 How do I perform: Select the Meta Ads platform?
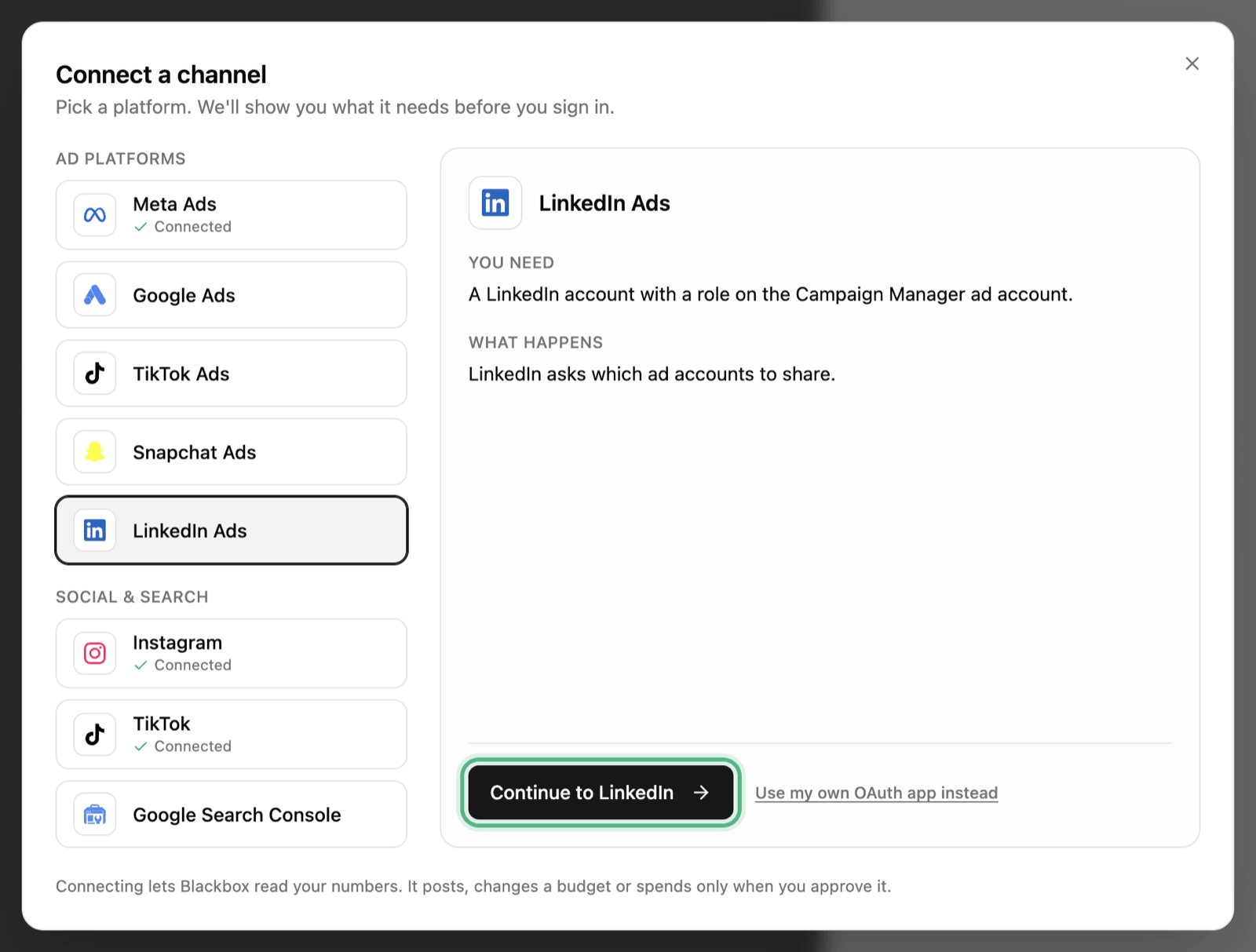[232, 215]
